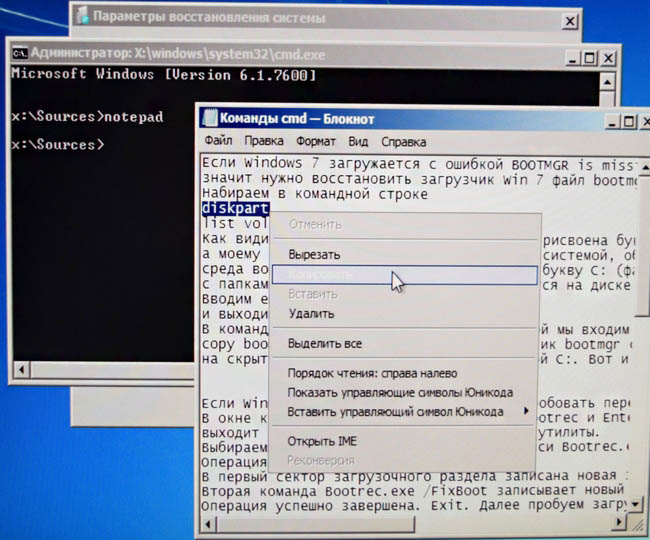Click the Notepad vertical scrollbar thumb

pyautogui.click(x=644, y=246)
